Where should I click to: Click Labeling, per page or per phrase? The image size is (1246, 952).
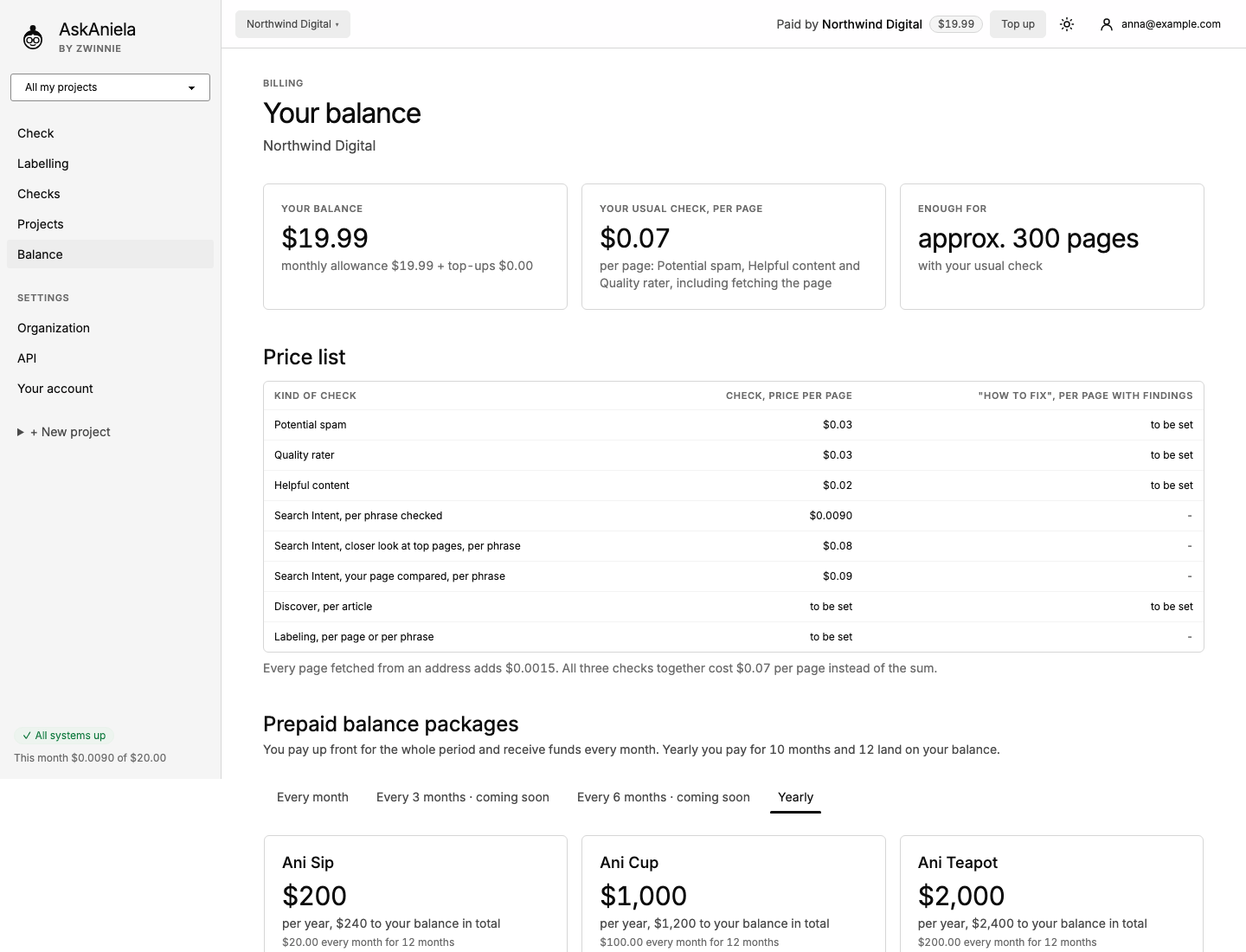tap(354, 637)
